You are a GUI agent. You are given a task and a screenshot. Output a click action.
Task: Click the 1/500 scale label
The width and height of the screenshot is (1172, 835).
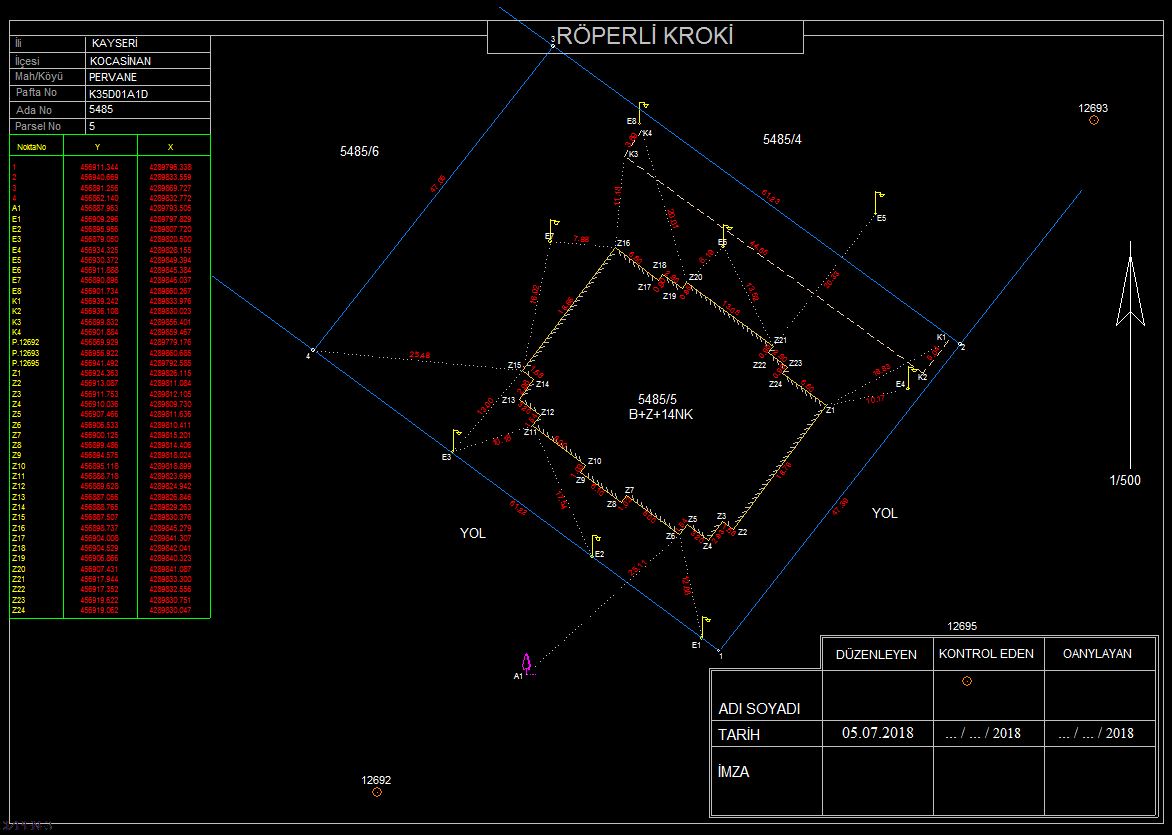coord(1125,481)
